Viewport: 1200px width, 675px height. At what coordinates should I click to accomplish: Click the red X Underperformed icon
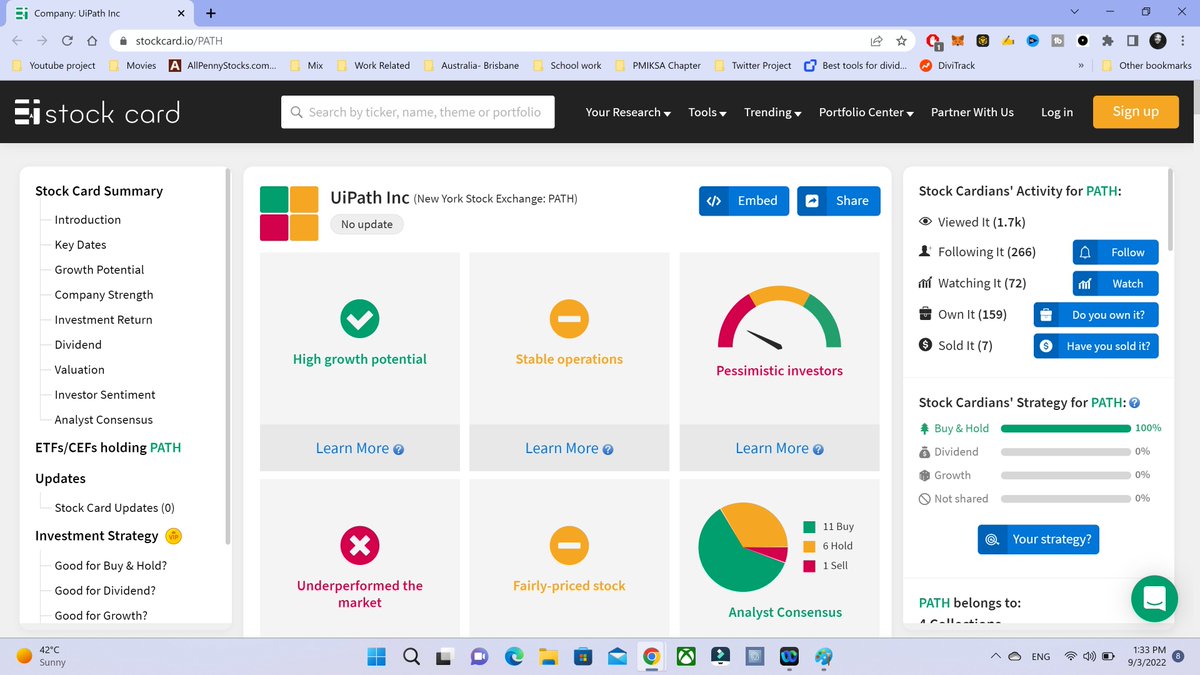pos(360,545)
